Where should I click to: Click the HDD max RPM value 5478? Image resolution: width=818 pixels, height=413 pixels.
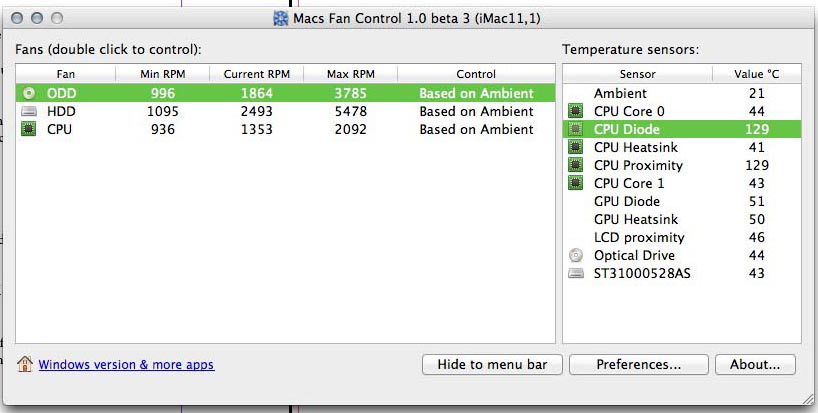point(351,111)
